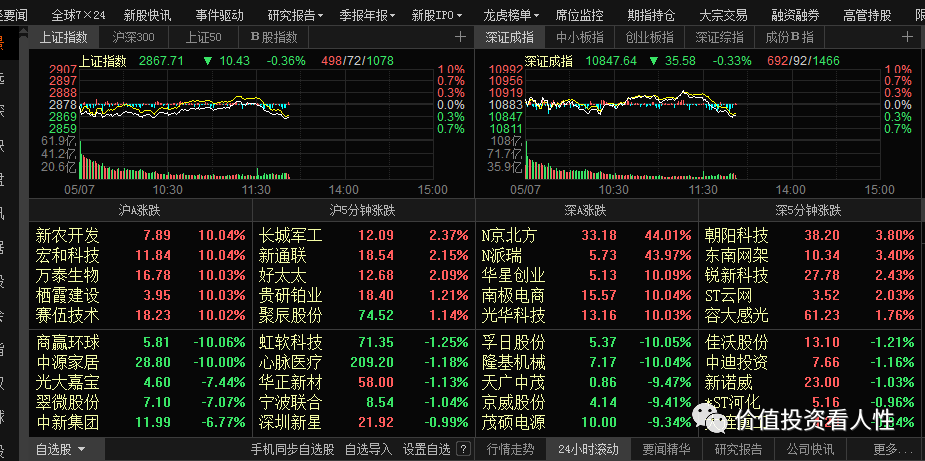Open 全球7×24 menu item
Screen dimensions: 925x461
pyautogui.click(x=78, y=15)
